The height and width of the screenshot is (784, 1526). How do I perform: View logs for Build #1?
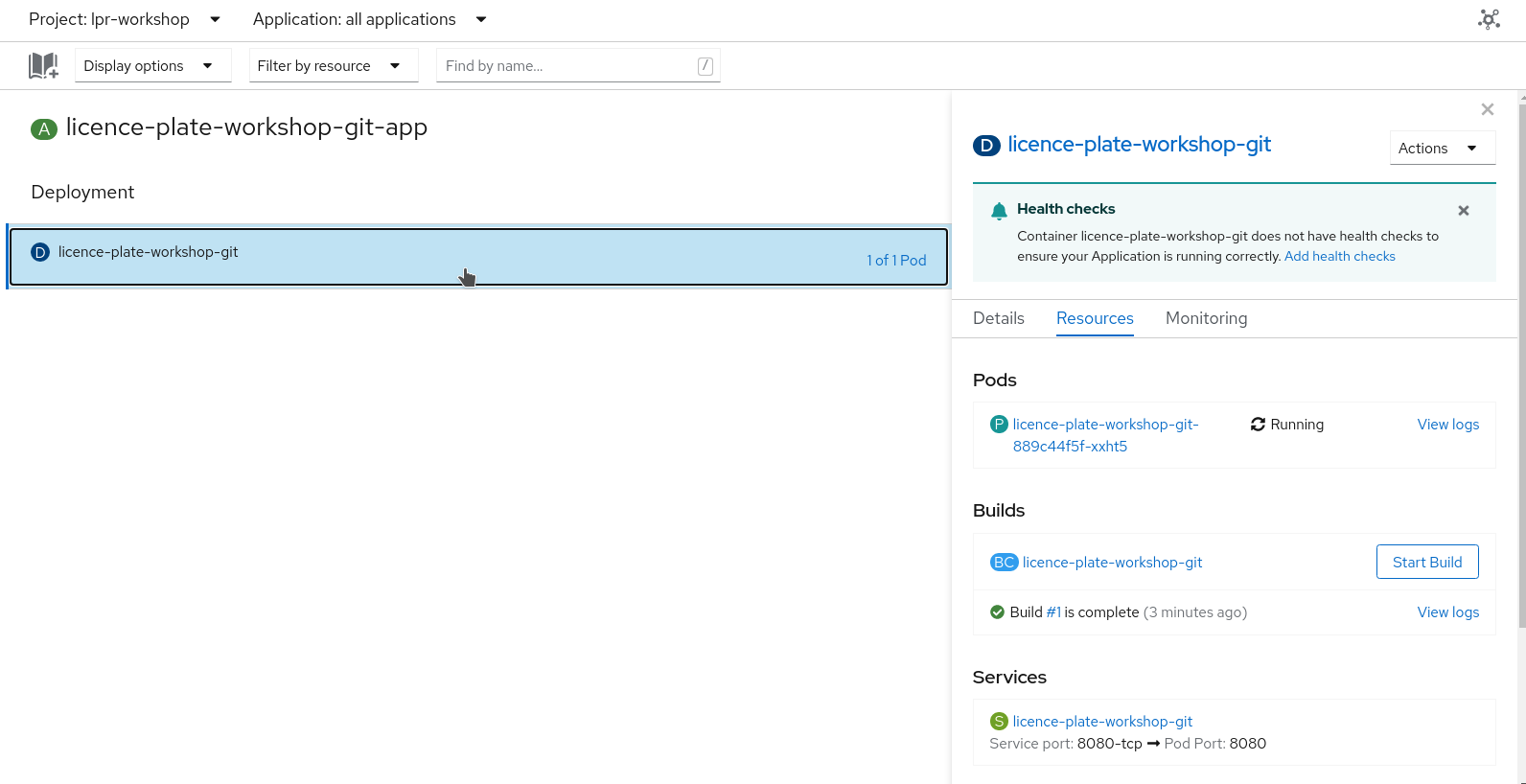(x=1448, y=612)
